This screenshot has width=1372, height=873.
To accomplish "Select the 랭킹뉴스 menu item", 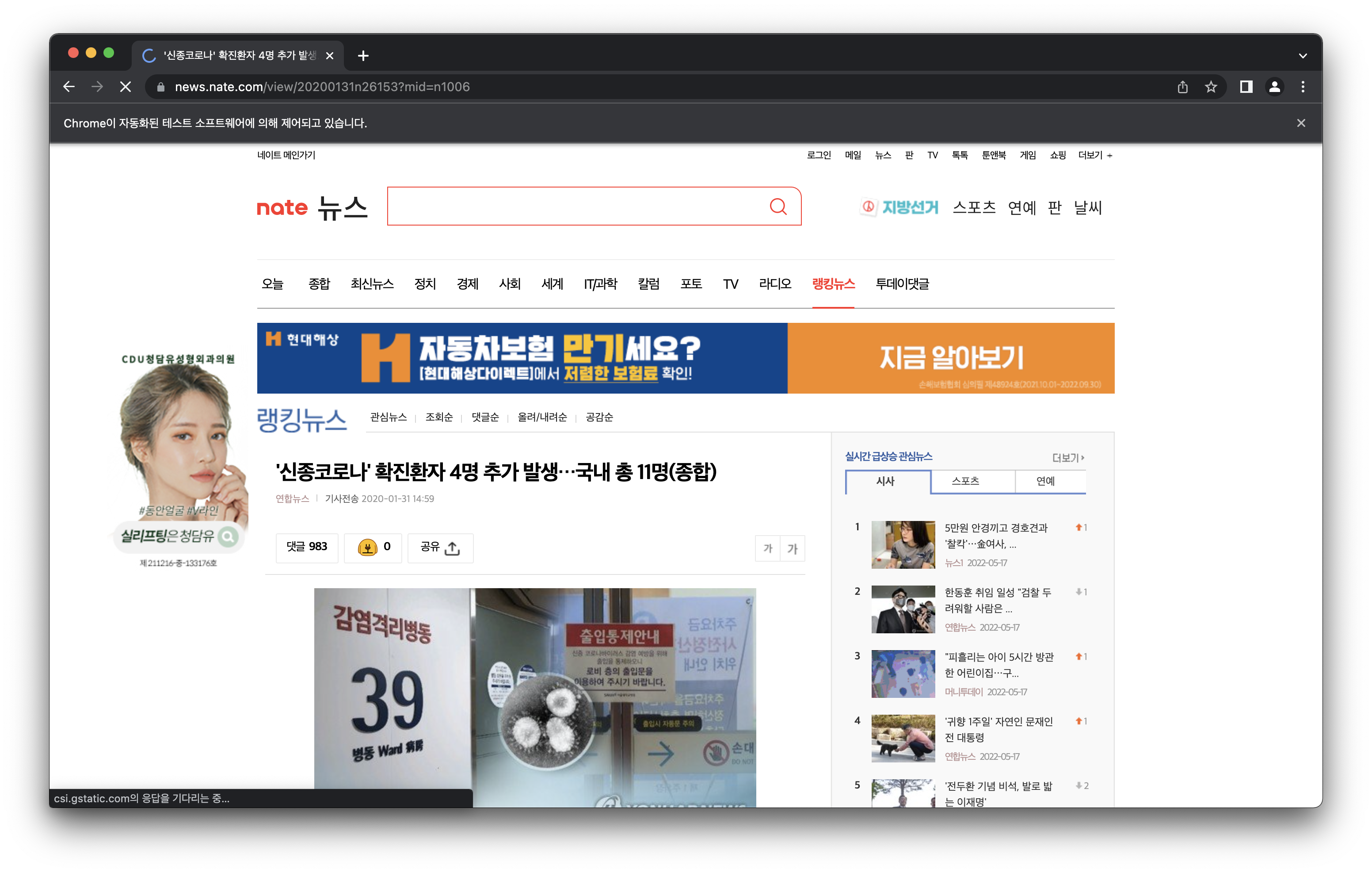I will [833, 283].
